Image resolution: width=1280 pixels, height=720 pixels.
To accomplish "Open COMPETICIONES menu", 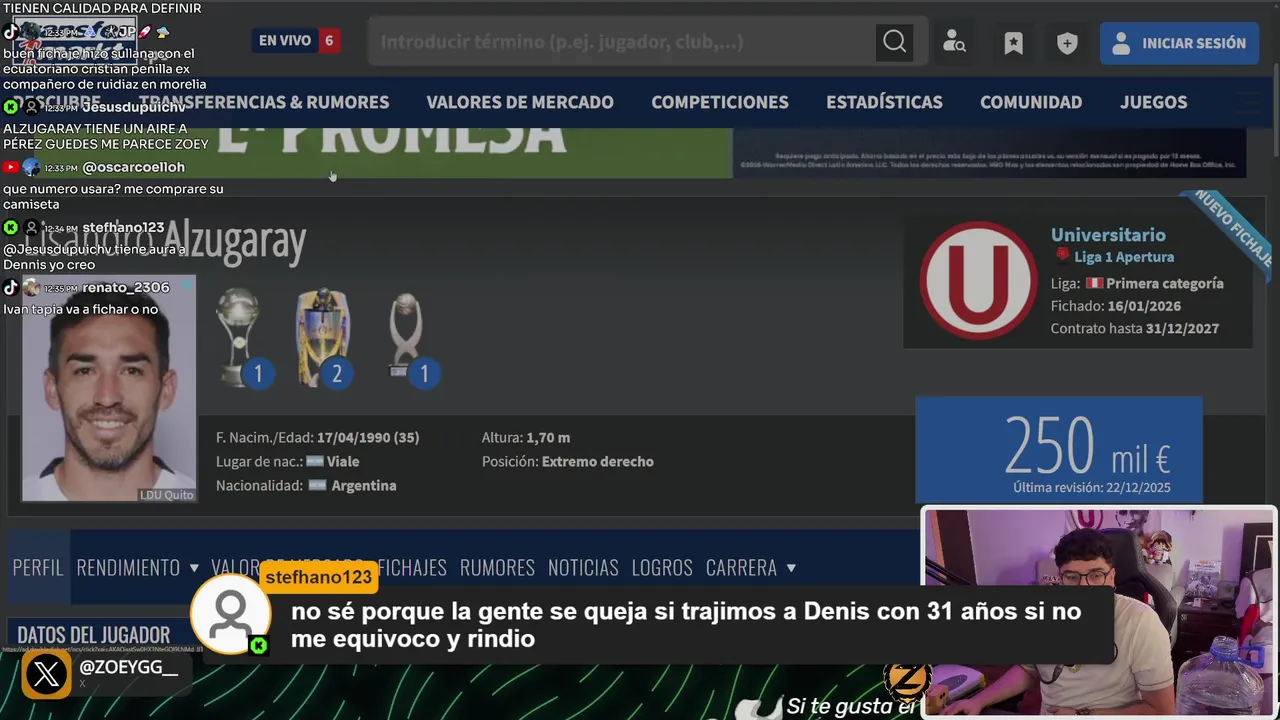I will [720, 102].
